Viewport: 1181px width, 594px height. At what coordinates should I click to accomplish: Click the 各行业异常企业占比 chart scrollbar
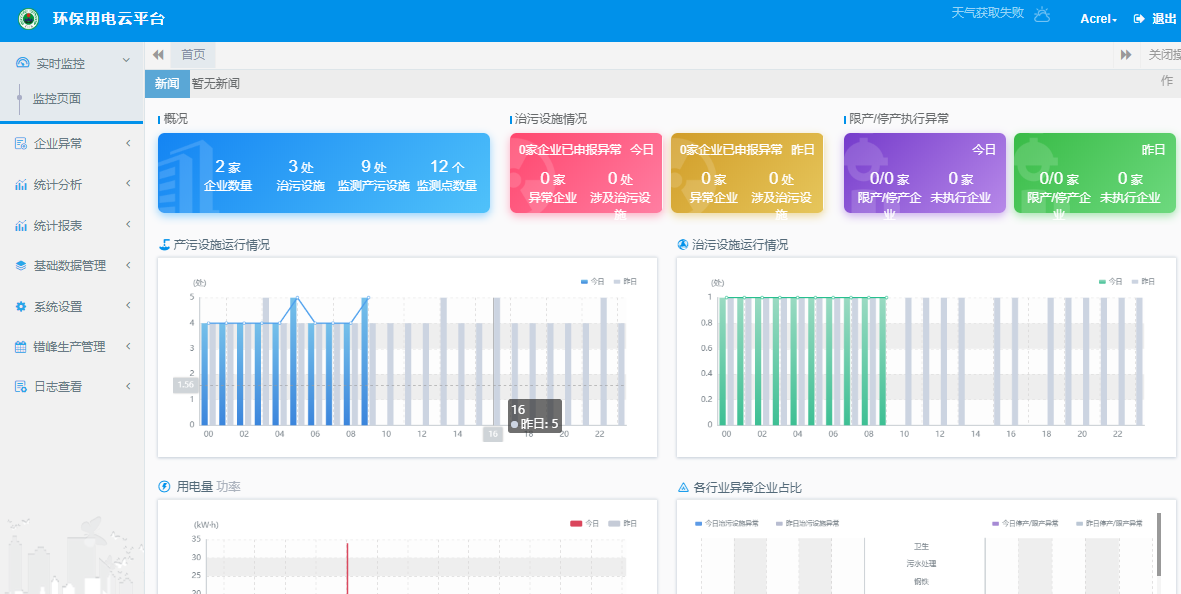[1159, 545]
